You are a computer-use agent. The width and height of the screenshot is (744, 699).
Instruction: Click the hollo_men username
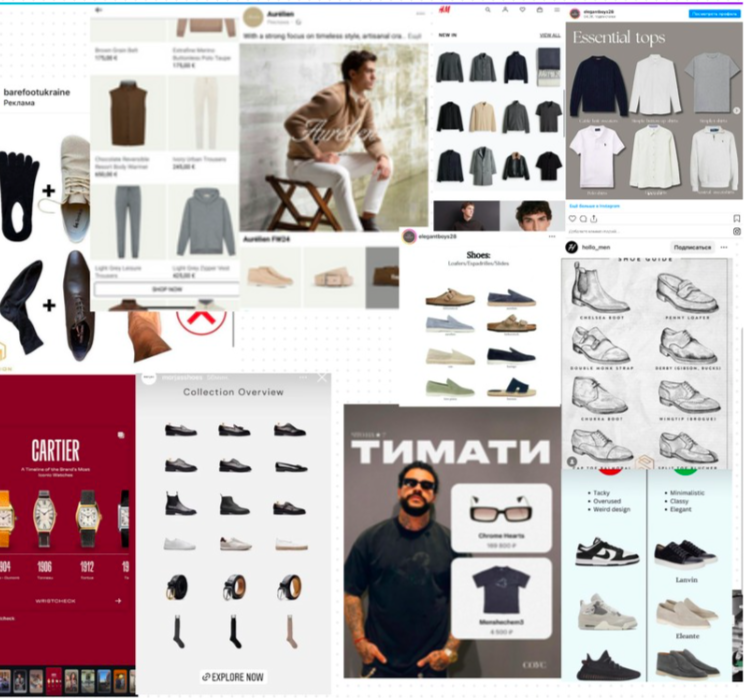596,247
